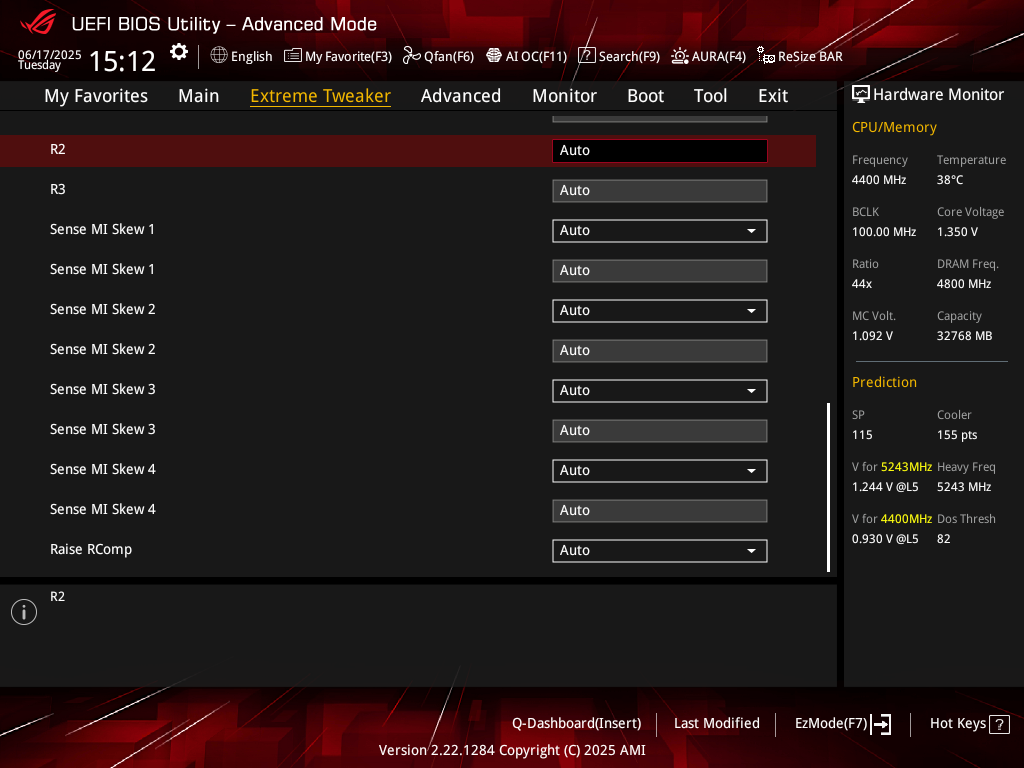
Task: Click the Prediction section heading
Action: click(x=884, y=382)
